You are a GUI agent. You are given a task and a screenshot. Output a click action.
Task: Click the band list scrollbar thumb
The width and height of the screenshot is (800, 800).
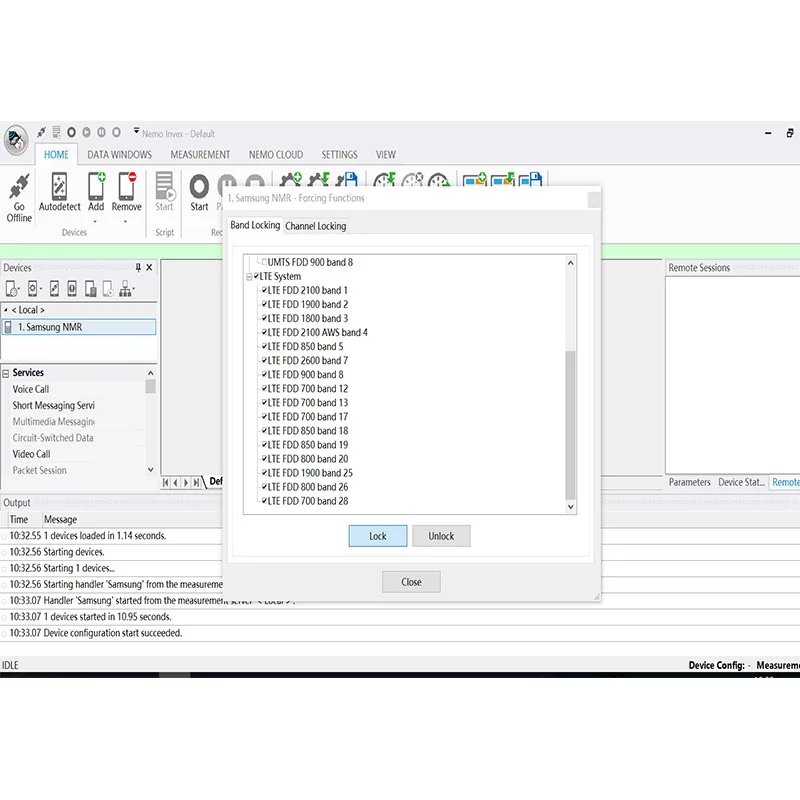pyautogui.click(x=570, y=425)
